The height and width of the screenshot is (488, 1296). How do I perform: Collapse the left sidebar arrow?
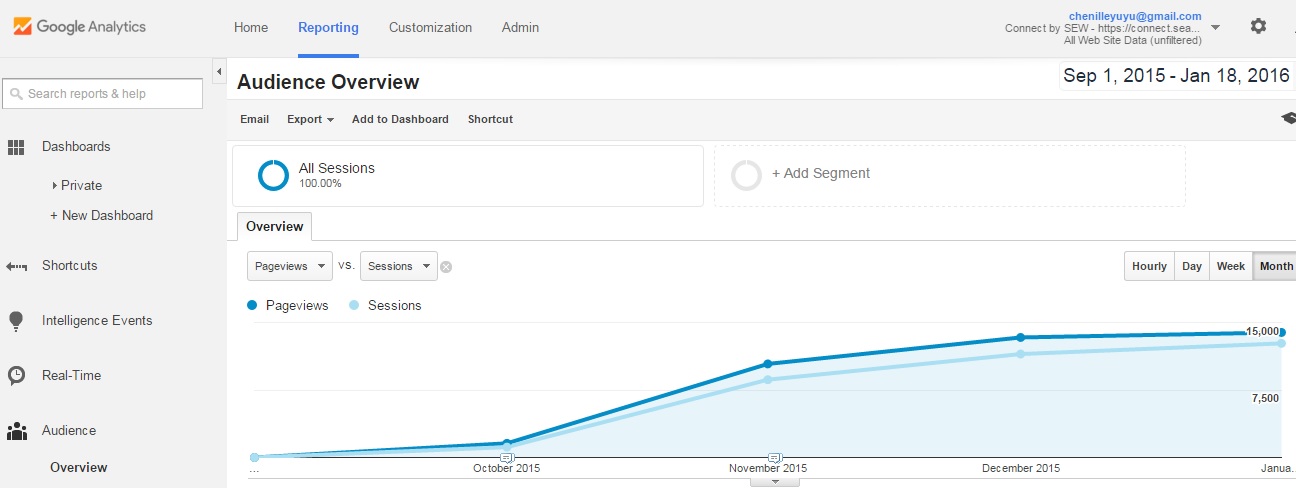point(219,70)
